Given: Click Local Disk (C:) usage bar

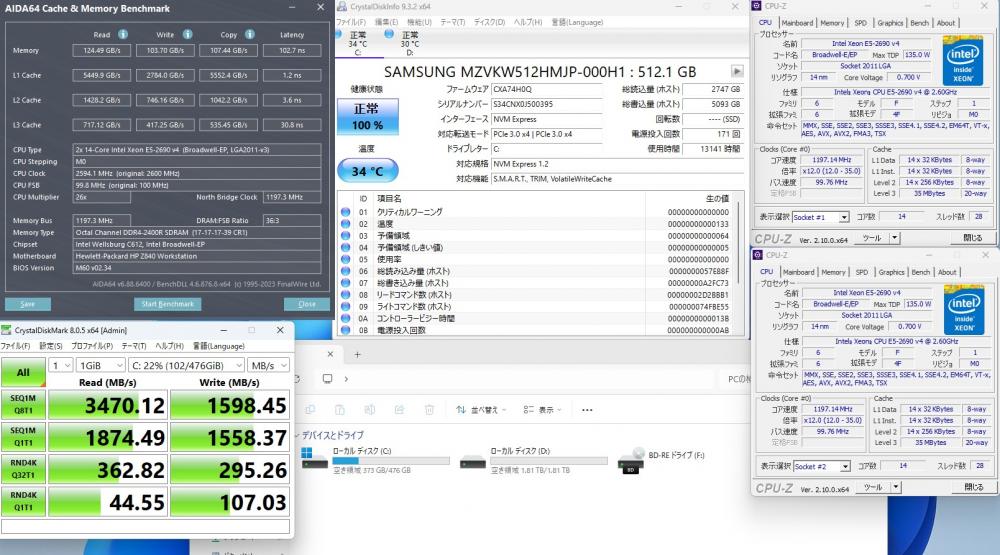Looking at the screenshot, I should 391,460.
